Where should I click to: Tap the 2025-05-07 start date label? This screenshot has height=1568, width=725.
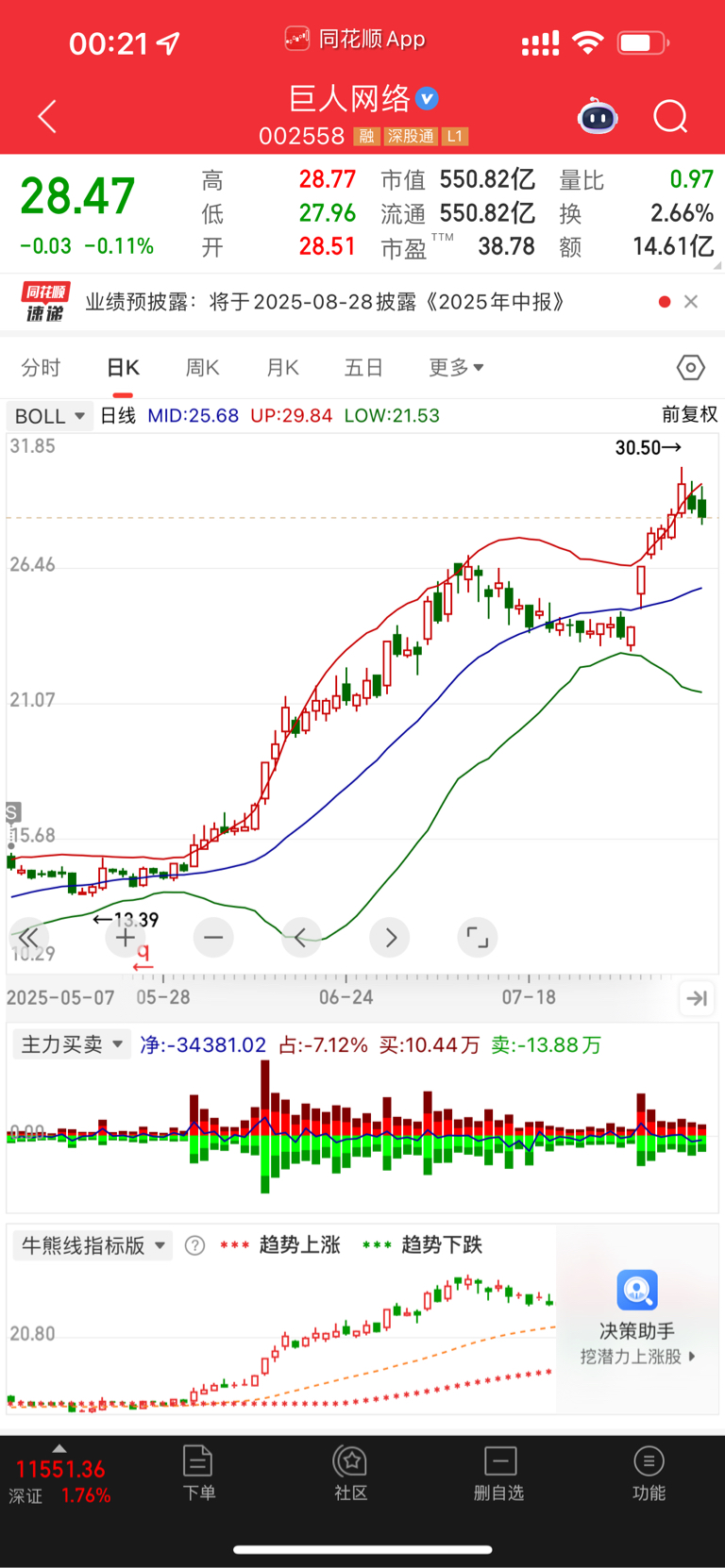[60, 998]
